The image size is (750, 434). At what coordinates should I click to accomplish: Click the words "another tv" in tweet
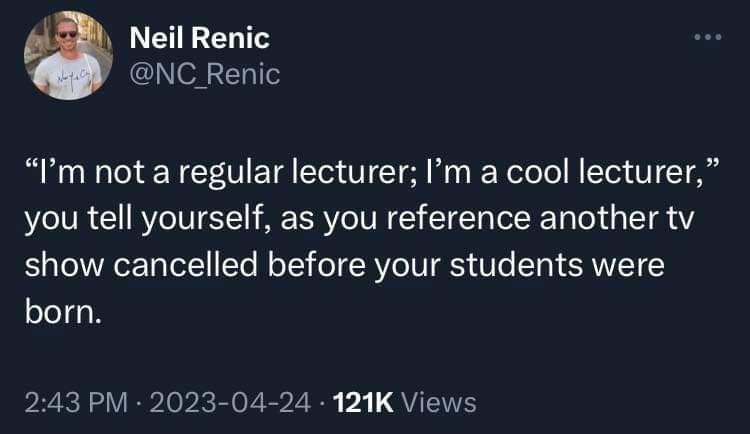(x=617, y=219)
